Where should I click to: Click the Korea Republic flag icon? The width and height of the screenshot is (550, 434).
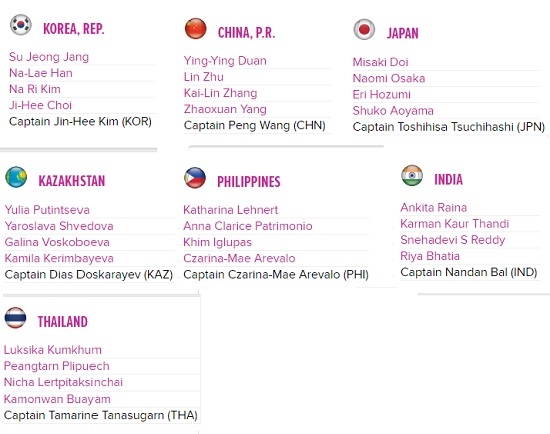click(21, 25)
